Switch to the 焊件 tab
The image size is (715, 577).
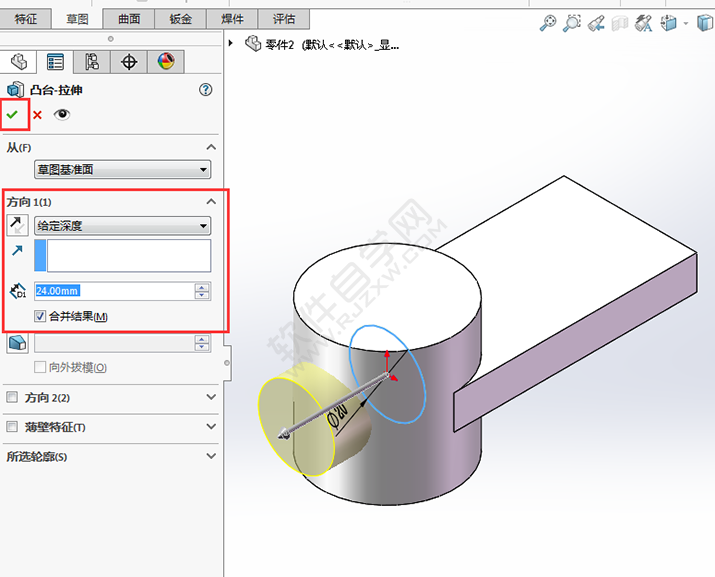click(x=232, y=19)
